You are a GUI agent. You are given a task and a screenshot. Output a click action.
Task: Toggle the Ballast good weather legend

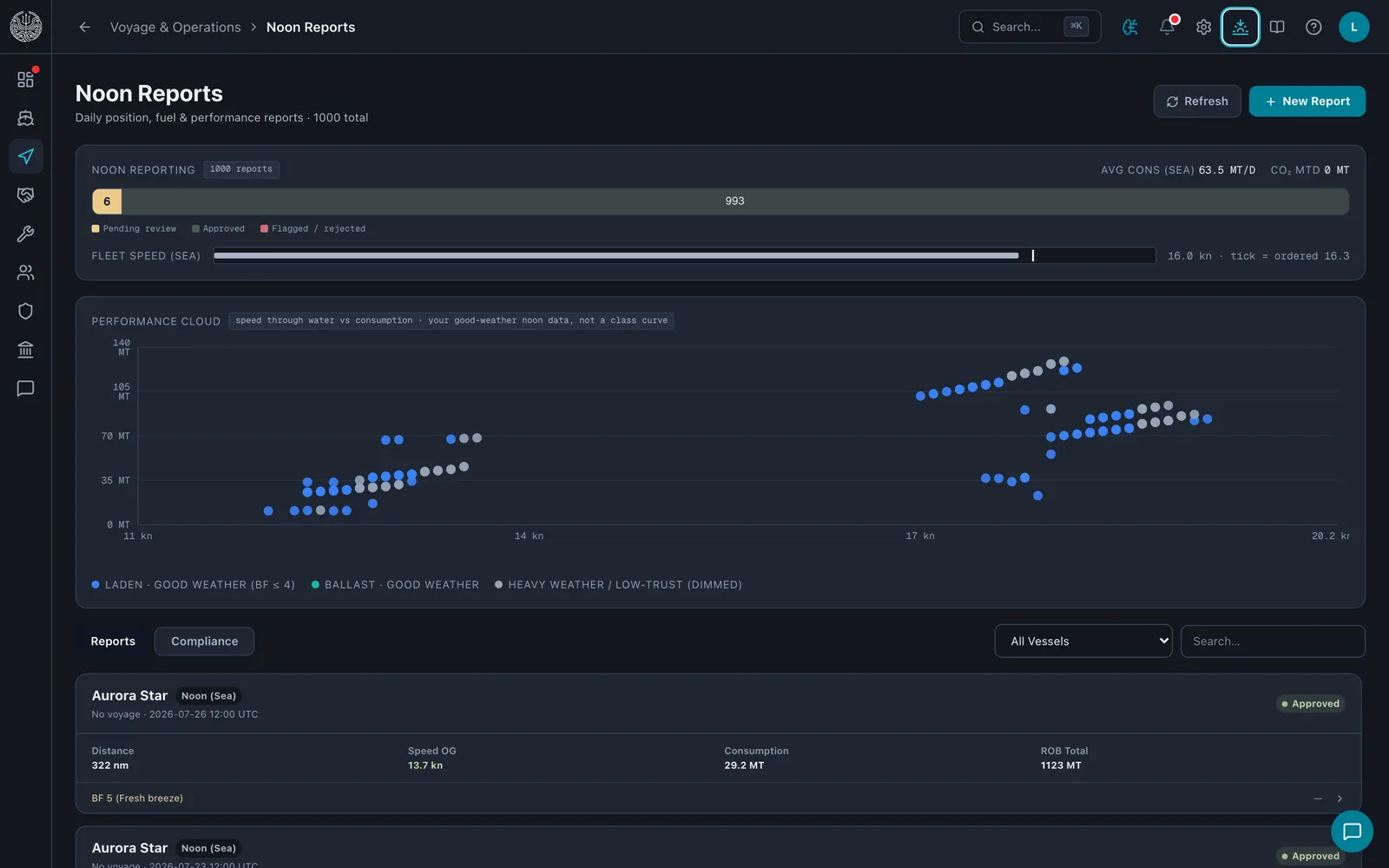tap(395, 585)
